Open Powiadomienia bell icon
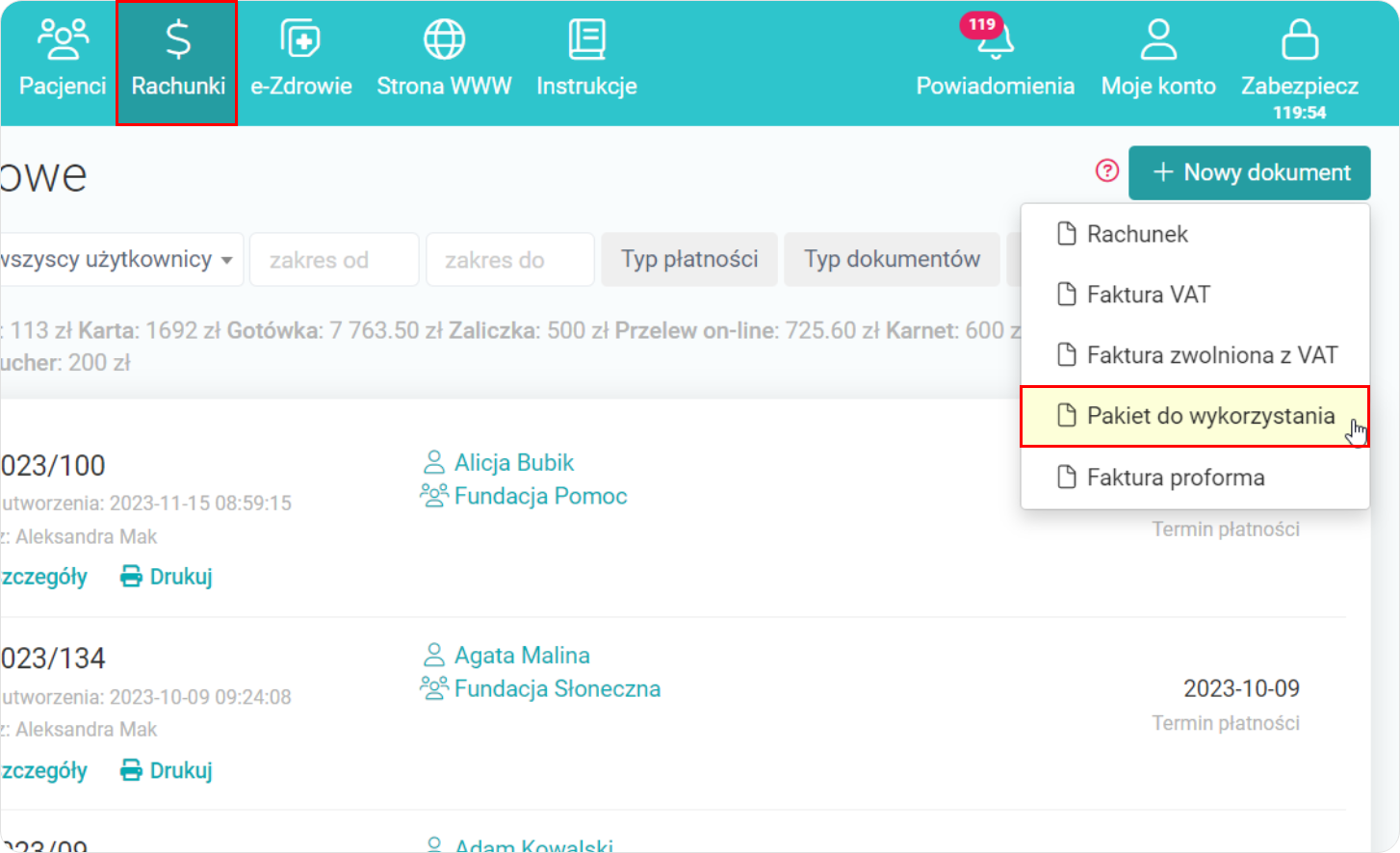Viewport: 1400px width, 853px height. click(996, 40)
